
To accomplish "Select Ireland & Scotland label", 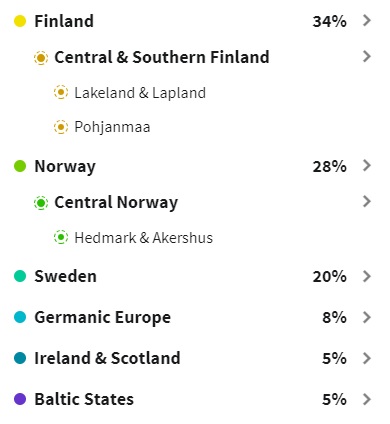I will click(107, 358).
